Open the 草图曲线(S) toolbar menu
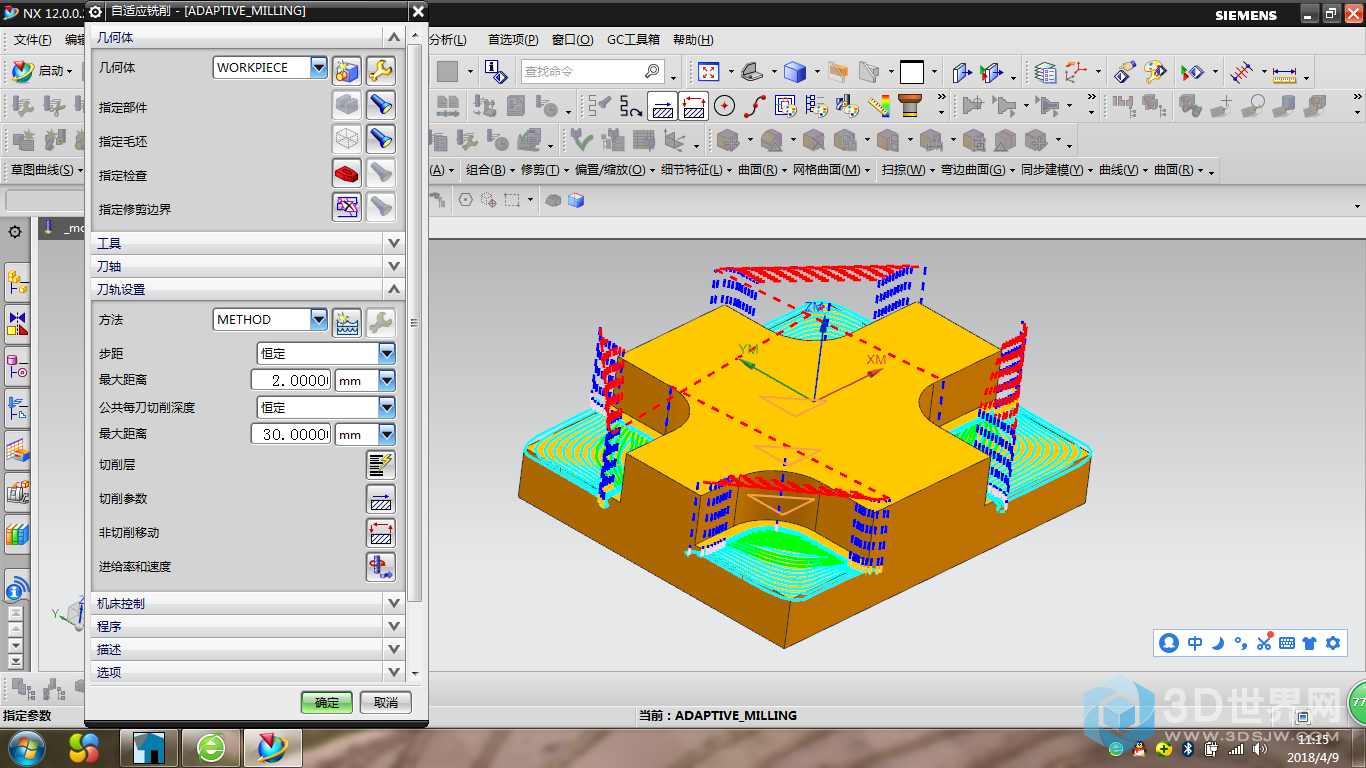The height and width of the screenshot is (768, 1366). [x=47, y=170]
